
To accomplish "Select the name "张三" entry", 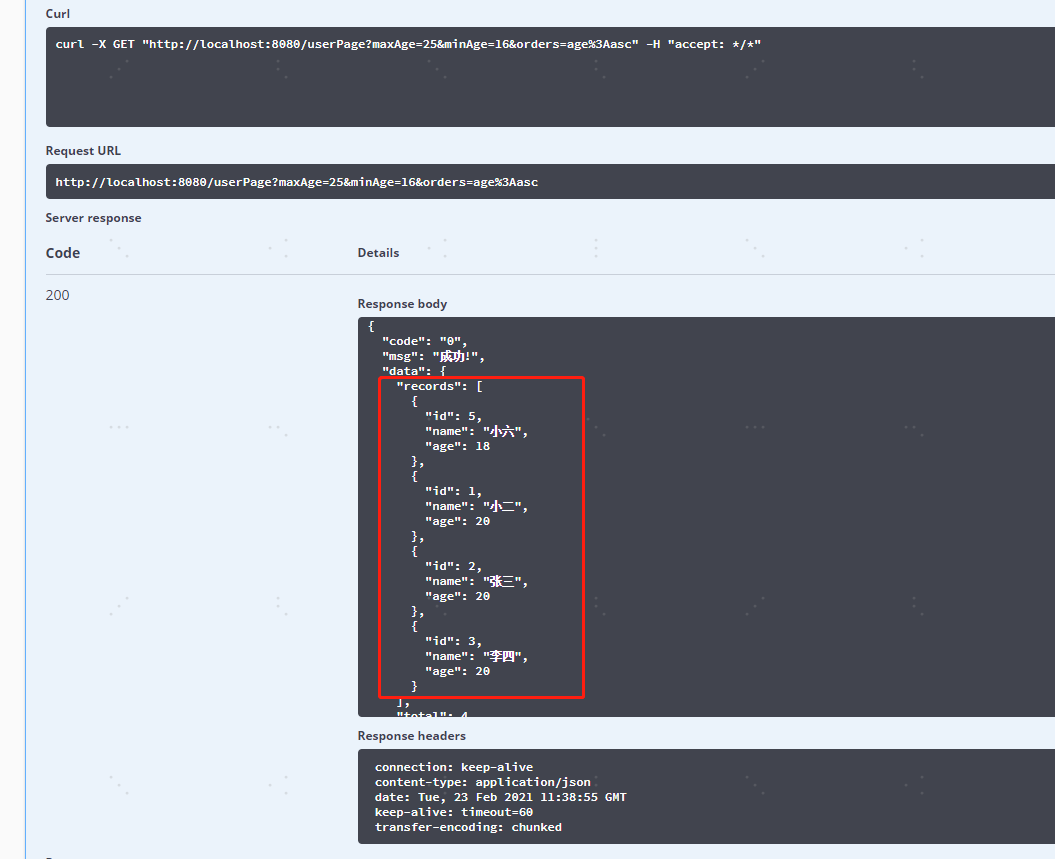I will pyautogui.click(x=475, y=581).
